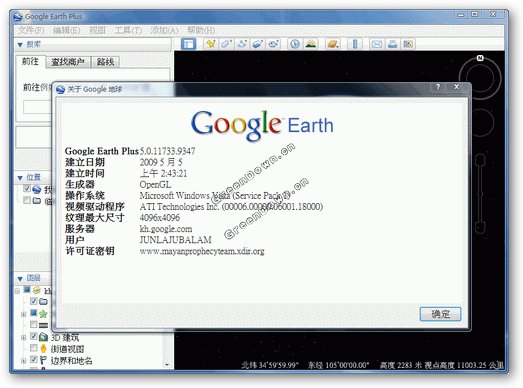This screenshot has width=523, height=388.
Task: Click the Record a Tour toolbar icon
Action: tap(274, 44)
